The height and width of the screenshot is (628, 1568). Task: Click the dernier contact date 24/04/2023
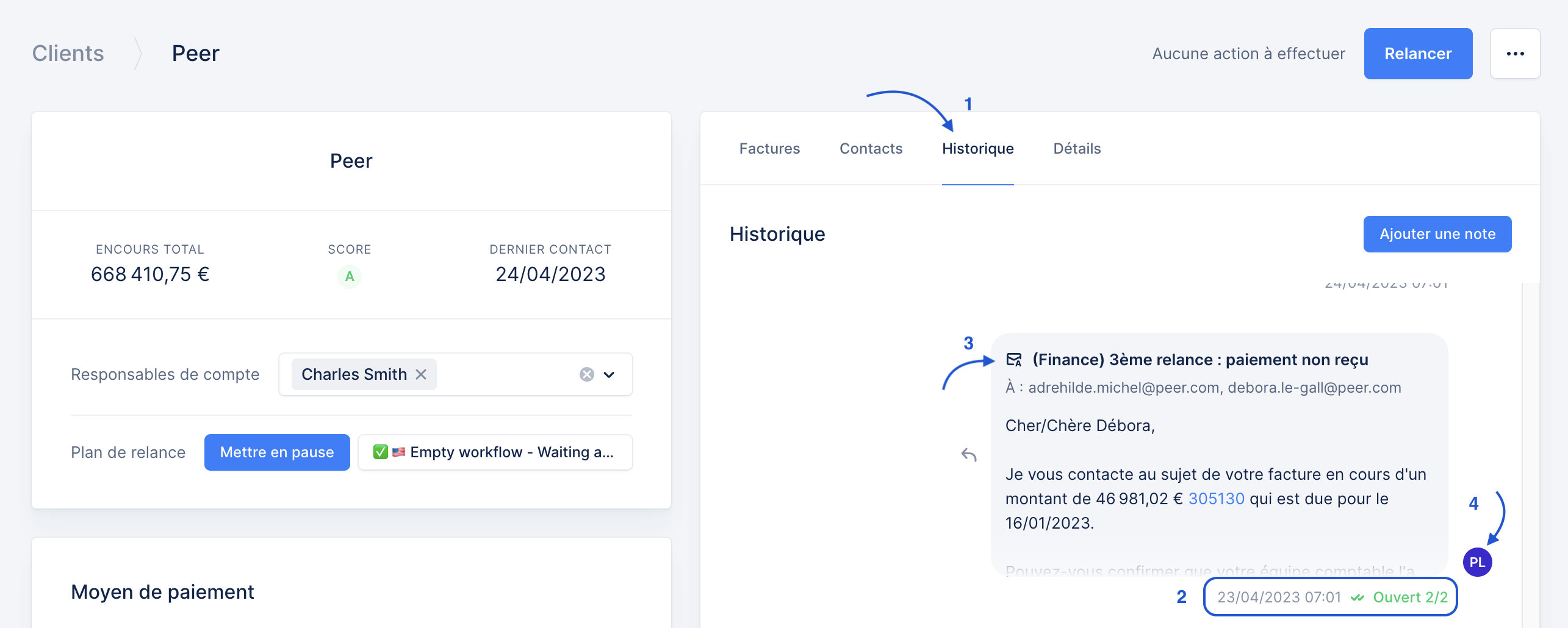click(x=550, y=274)
